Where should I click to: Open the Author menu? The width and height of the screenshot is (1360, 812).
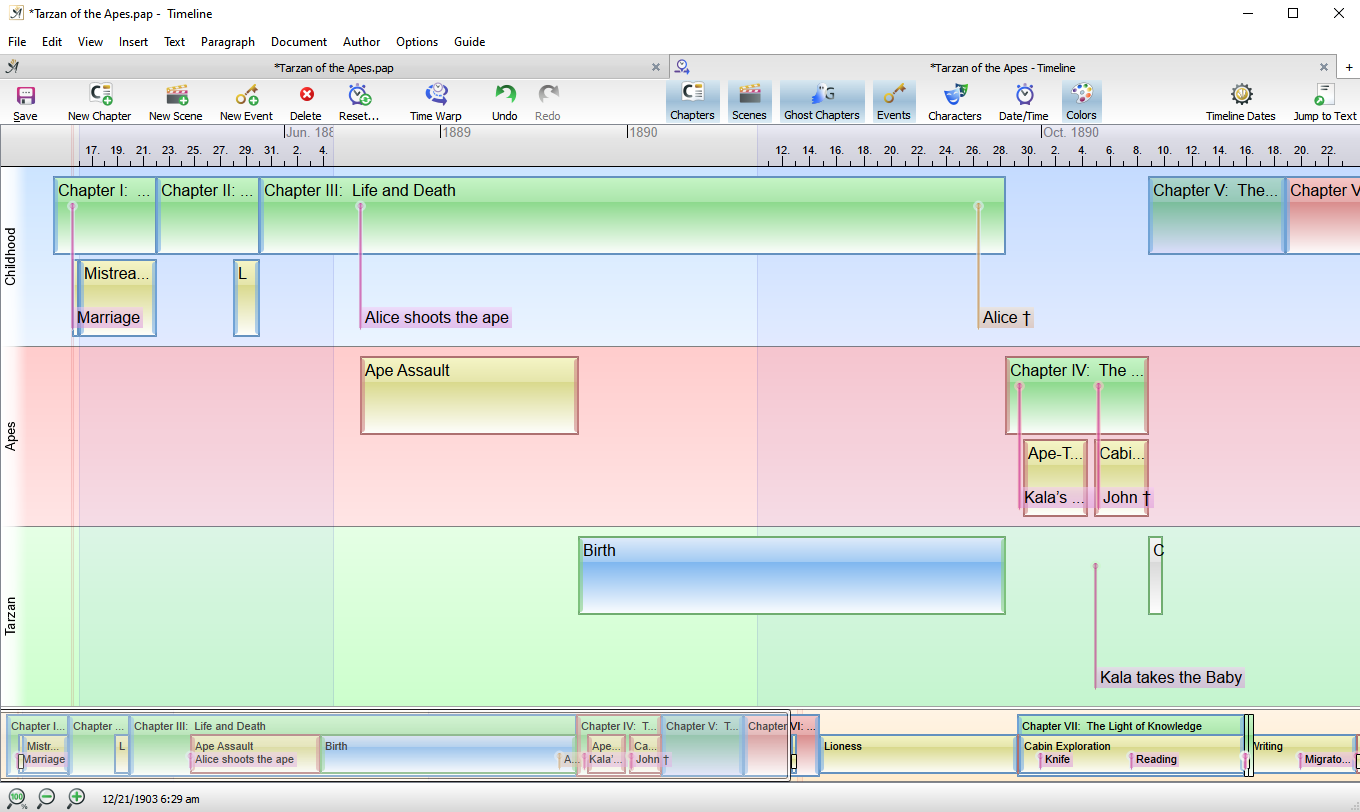(x=361, y=42)
